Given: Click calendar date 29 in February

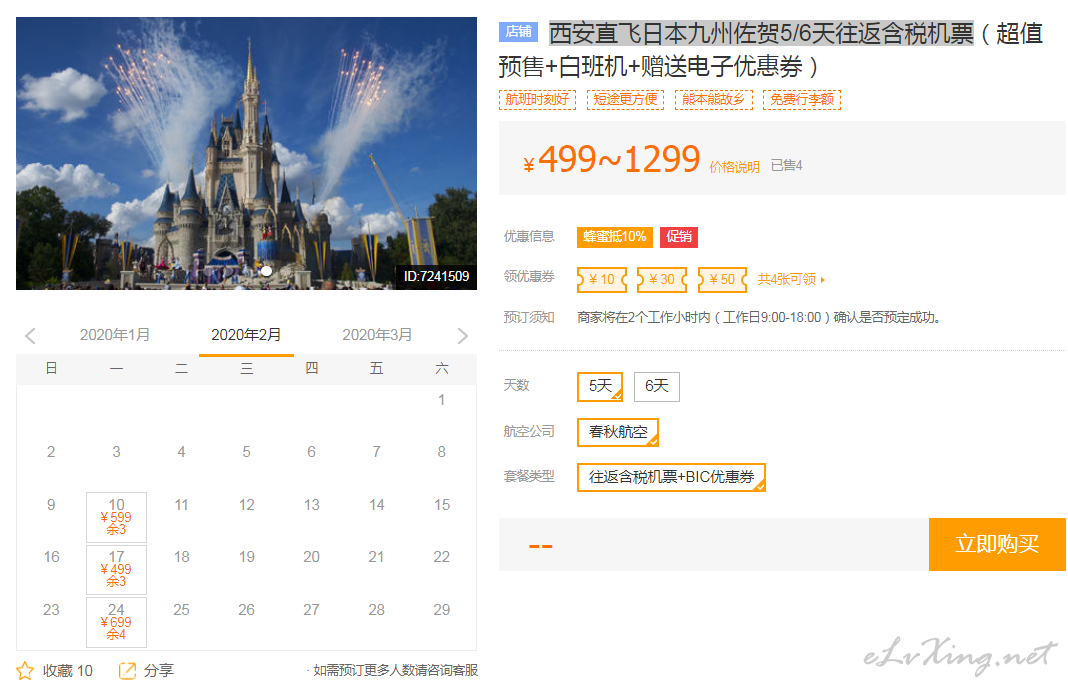Looking at the screenshot, I should tap(441, 609).
